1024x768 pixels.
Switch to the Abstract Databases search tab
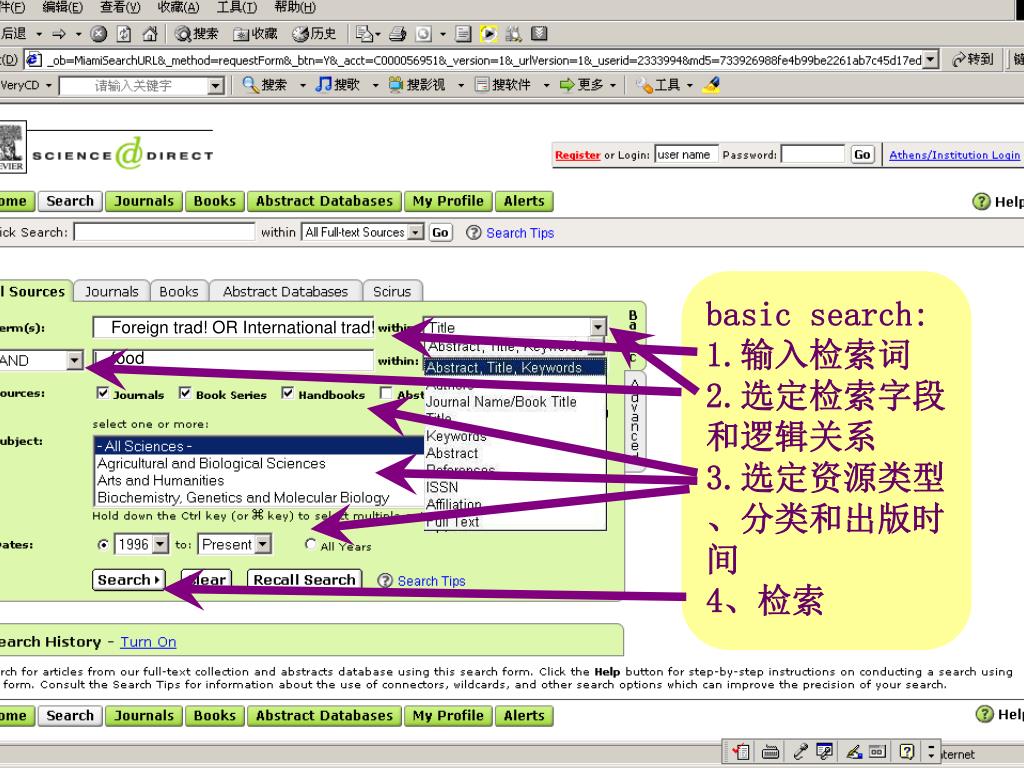285,291
